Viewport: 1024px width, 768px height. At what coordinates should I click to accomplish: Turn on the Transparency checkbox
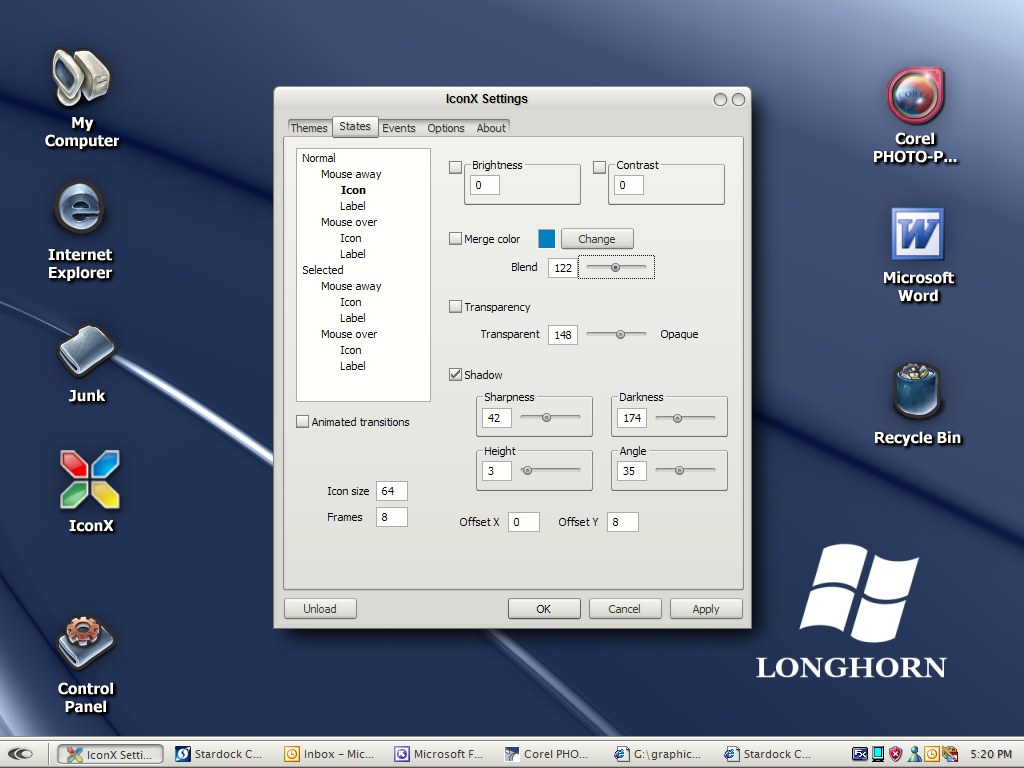pyautogui.click(x=455, y=306)
